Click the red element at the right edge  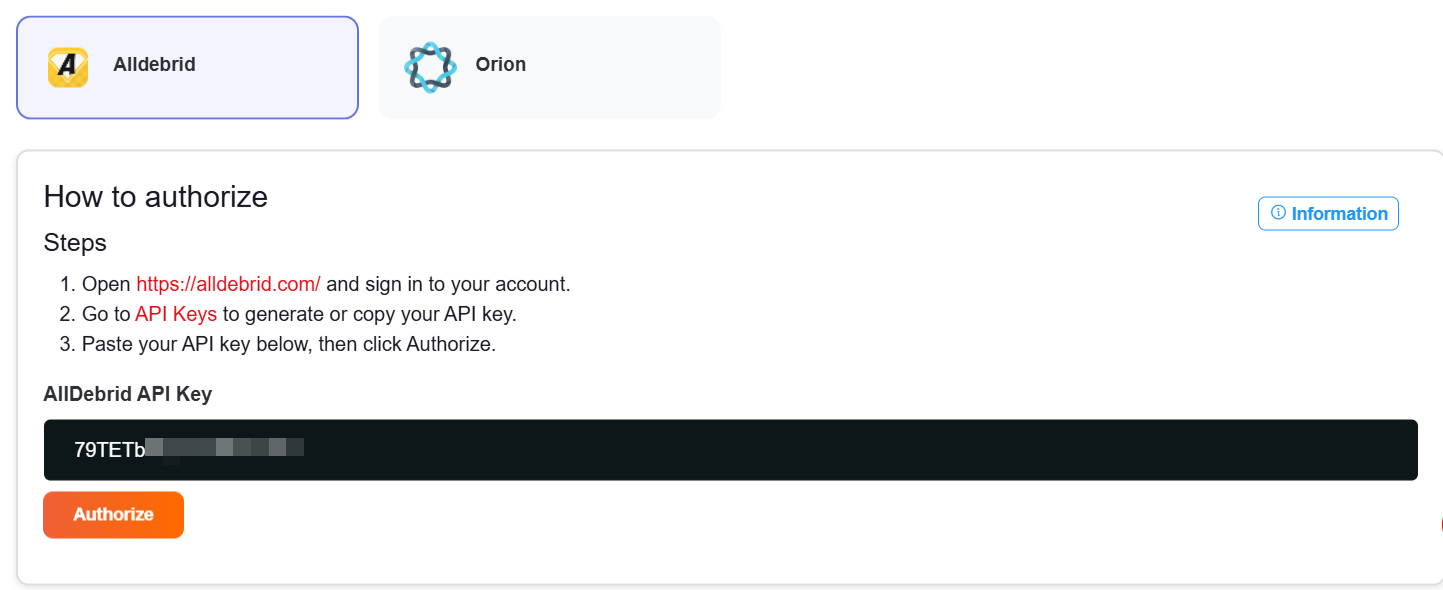tap(1440, 524)
